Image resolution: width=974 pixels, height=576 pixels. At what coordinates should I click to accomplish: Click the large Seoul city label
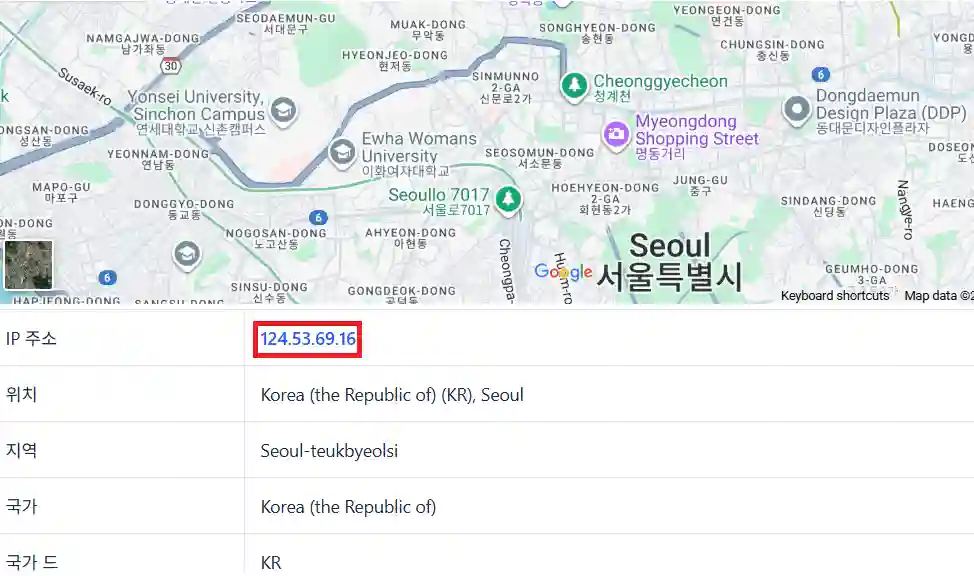click(669, 246)
